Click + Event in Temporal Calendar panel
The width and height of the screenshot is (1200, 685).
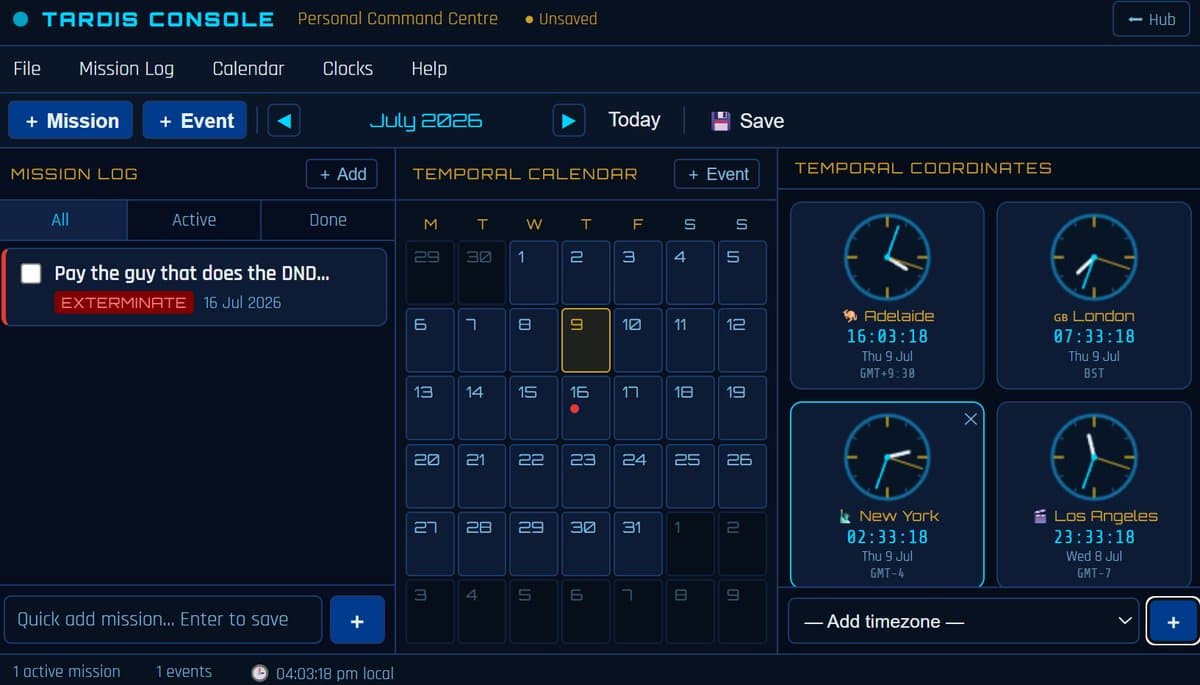(x=717, y=174)
